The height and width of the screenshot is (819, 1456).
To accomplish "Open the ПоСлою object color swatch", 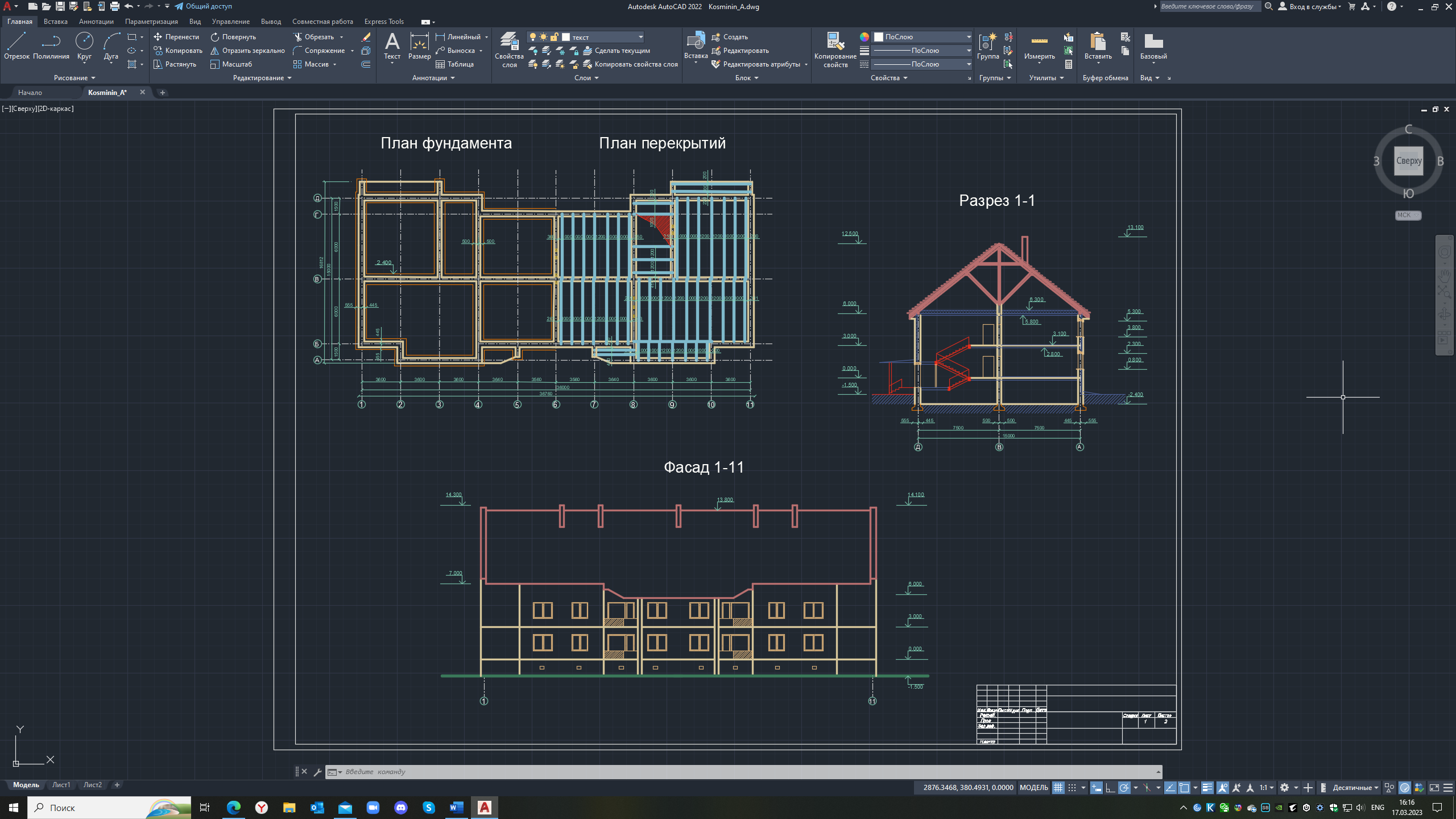I will click(921, 37).
